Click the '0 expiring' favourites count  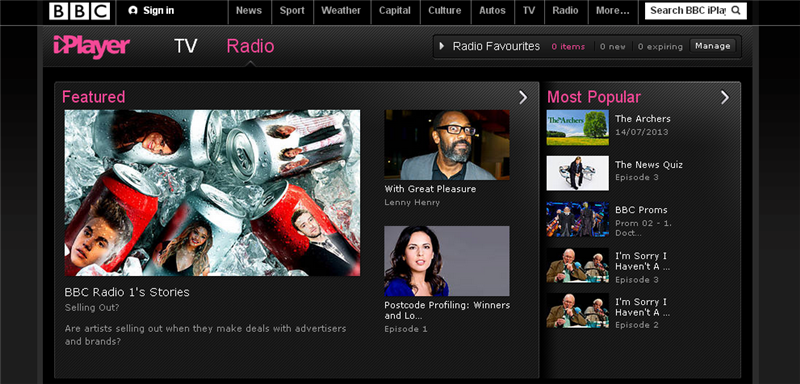point(660,46)
